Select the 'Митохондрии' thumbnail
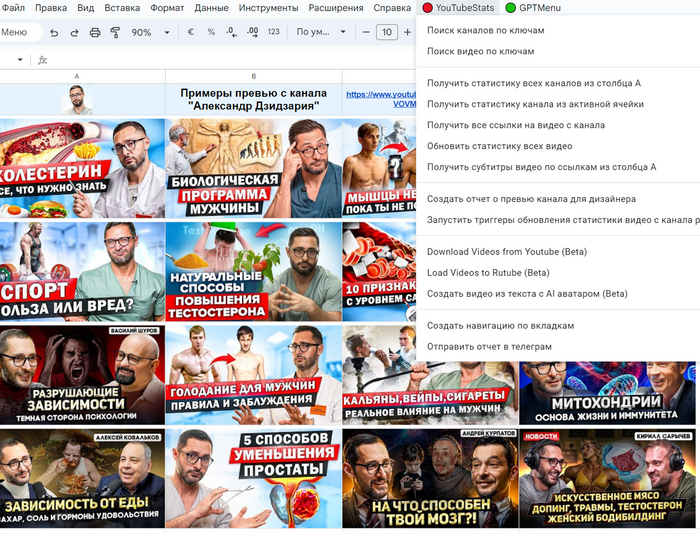This screenshot has width=700, height=533. coord(607,393)
